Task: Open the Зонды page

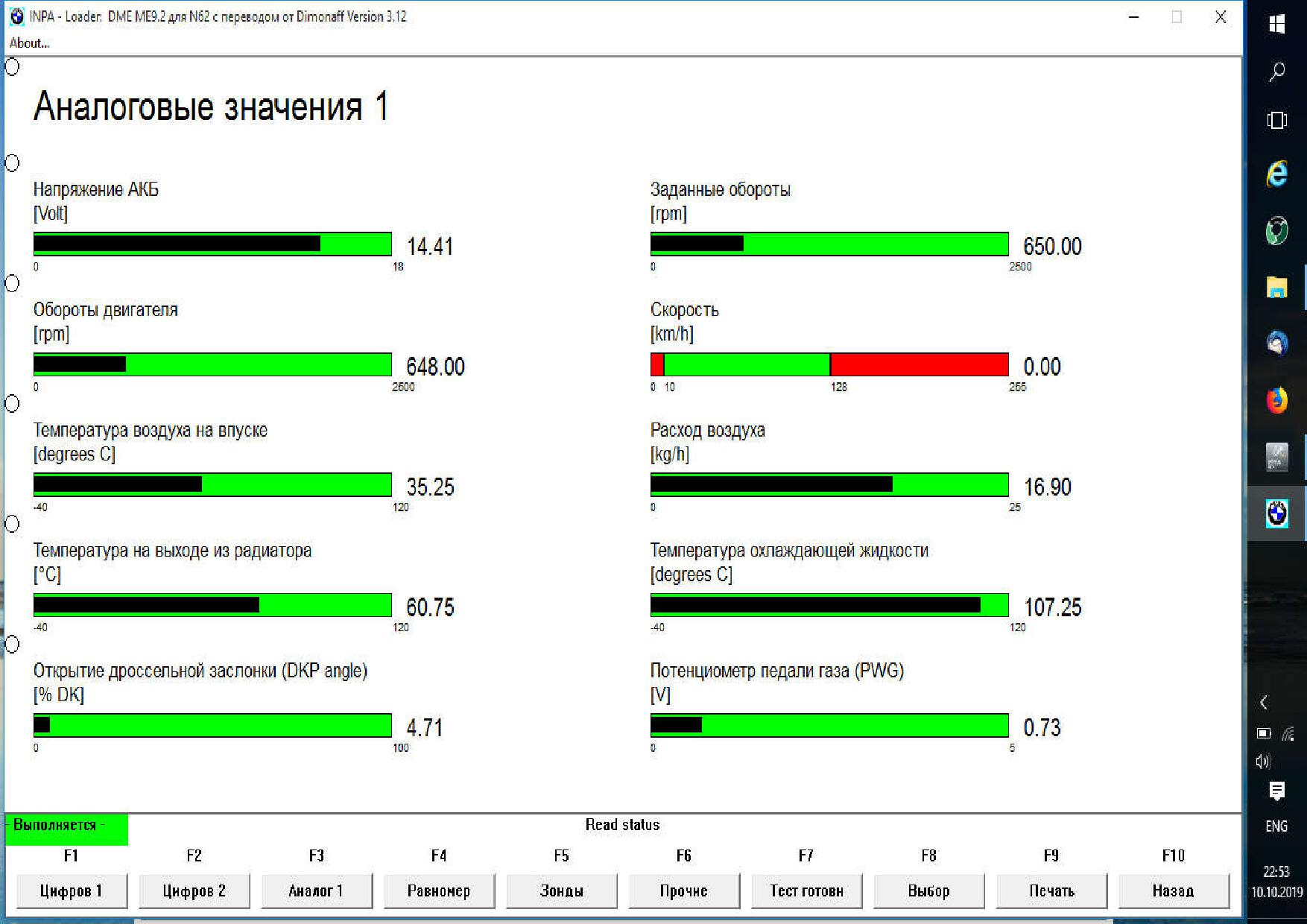Action: coord(561,890)
